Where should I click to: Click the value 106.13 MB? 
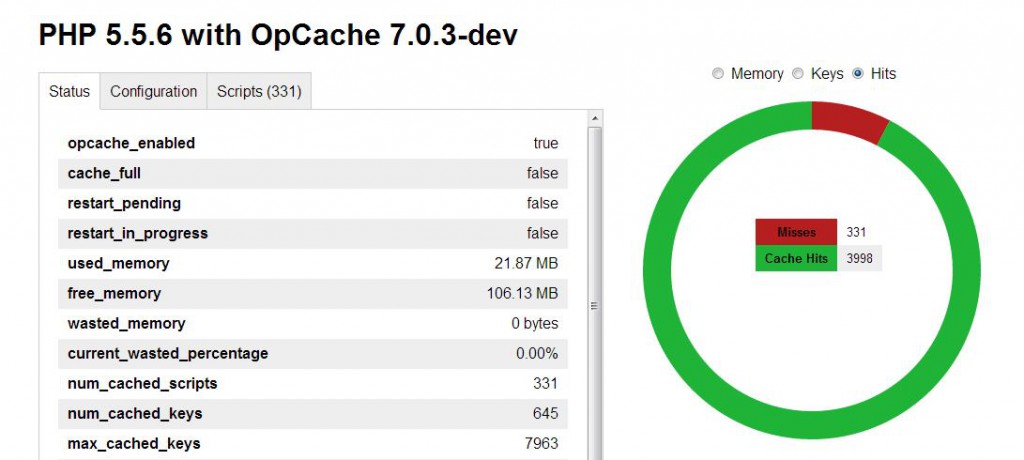522,293
